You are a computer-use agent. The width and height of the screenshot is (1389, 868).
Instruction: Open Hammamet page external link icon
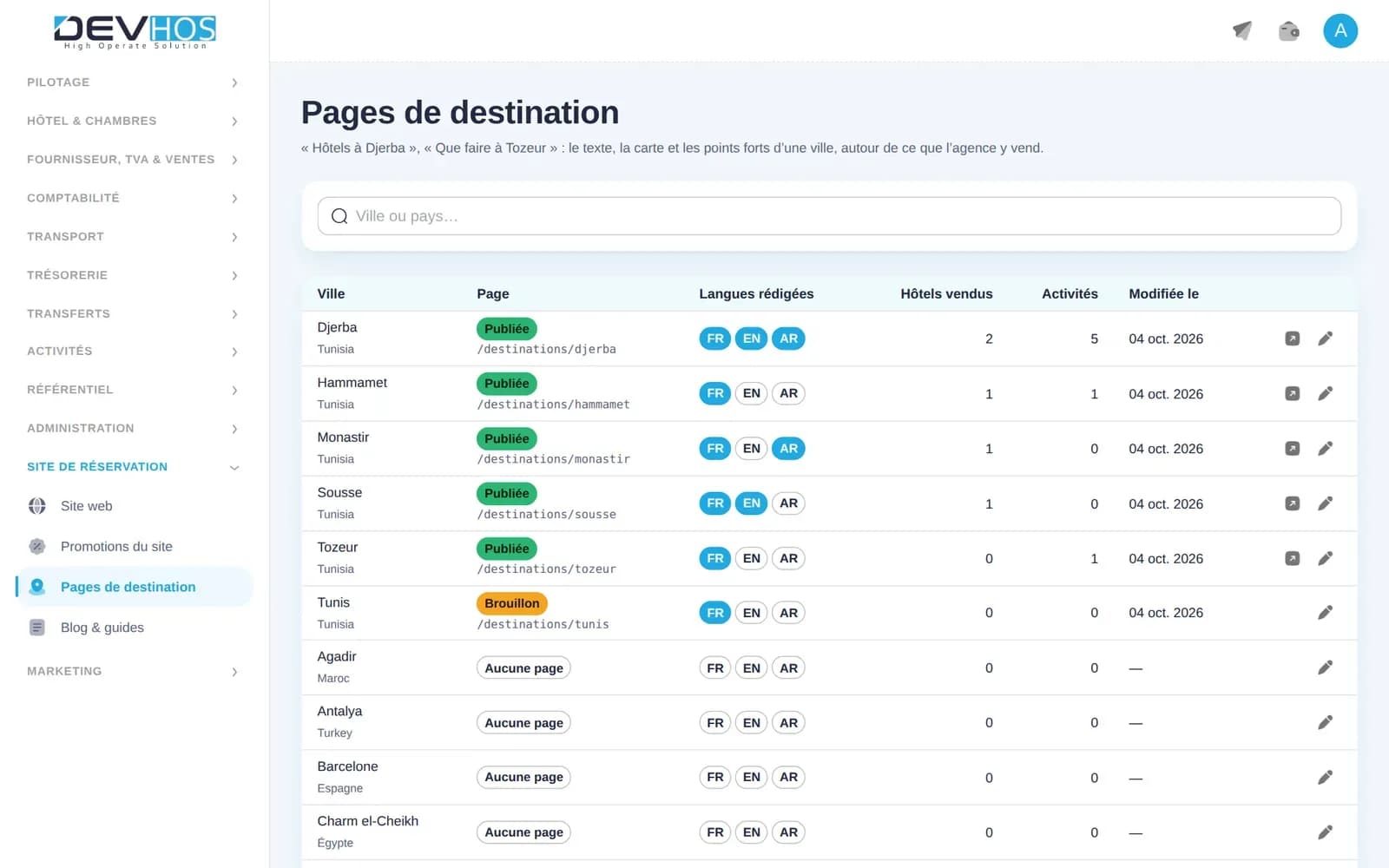pyautogui.click(x=1293, y=393)
